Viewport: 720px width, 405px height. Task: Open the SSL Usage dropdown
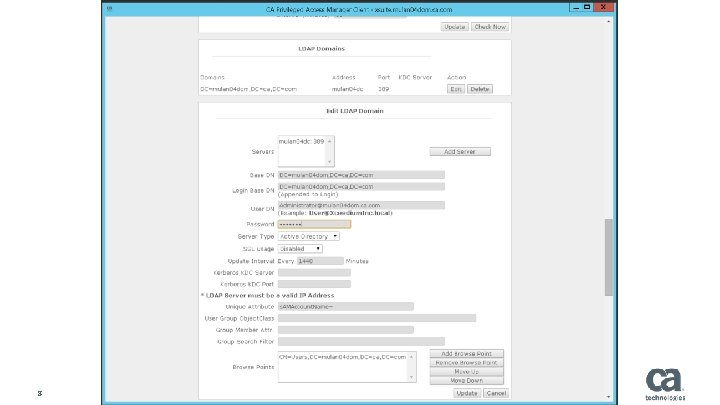300,249
